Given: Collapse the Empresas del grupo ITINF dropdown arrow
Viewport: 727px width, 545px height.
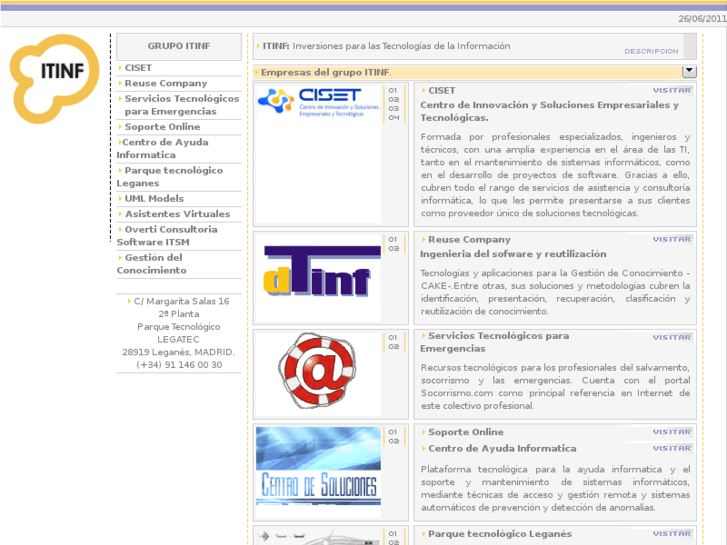Looking at the screenshot, I should 689,71.
